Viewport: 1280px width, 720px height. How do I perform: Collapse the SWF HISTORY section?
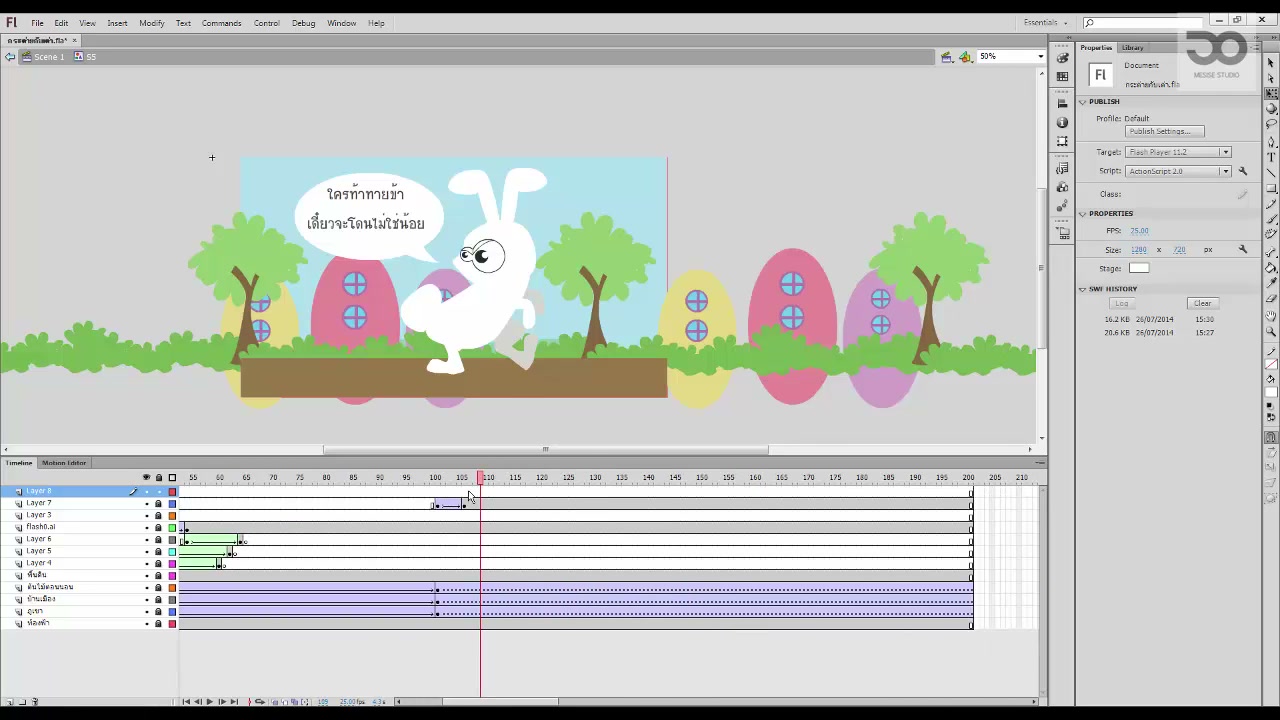click(x=1082, y=289)
